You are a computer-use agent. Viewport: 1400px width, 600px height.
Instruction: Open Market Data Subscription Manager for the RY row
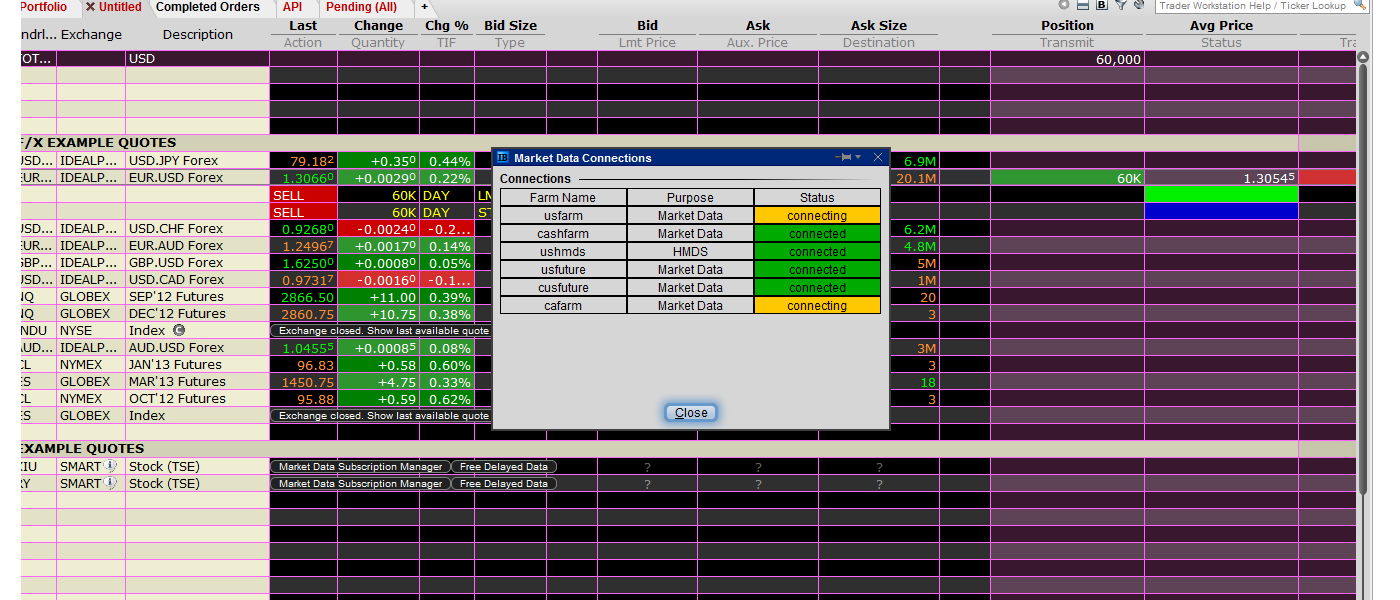[360, 483]
